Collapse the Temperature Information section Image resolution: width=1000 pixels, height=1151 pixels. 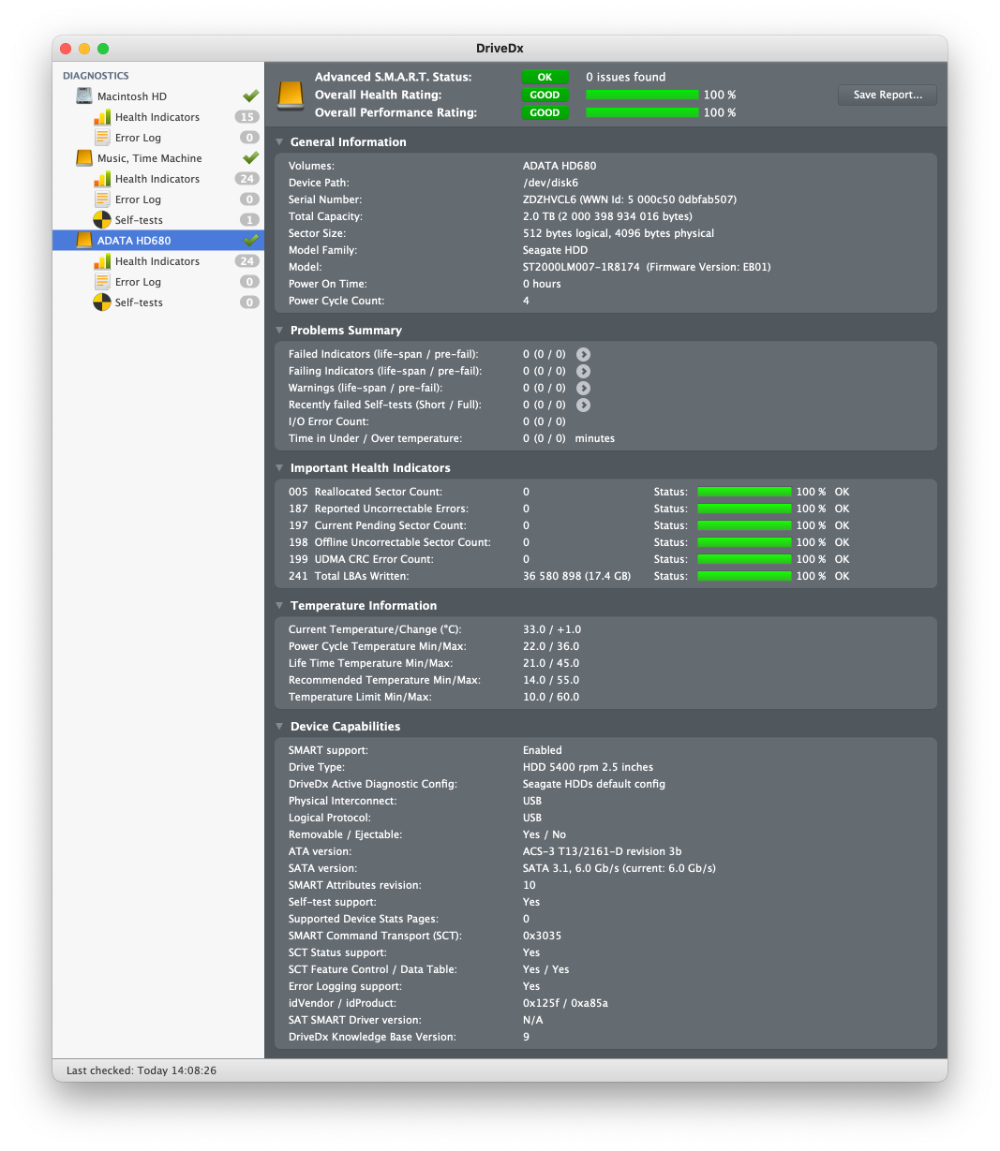280,606
